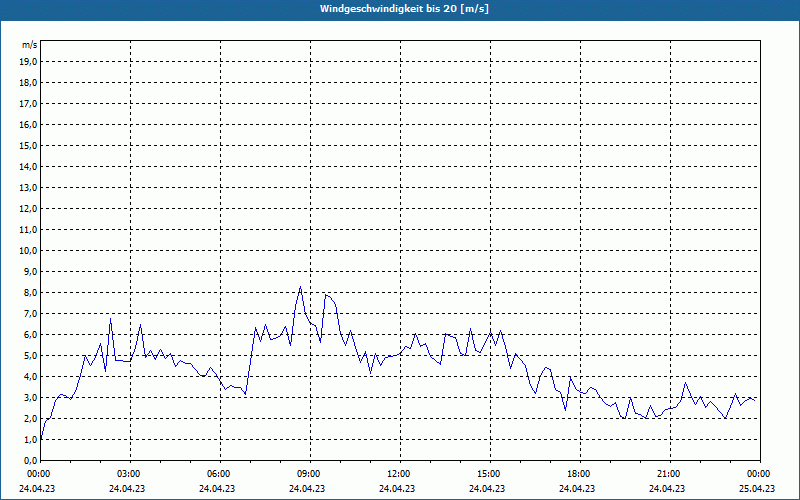Screen dimensions: 800x500
Task: Click the '24.04.23' date under '21:00'
Action: pos(666,488)
